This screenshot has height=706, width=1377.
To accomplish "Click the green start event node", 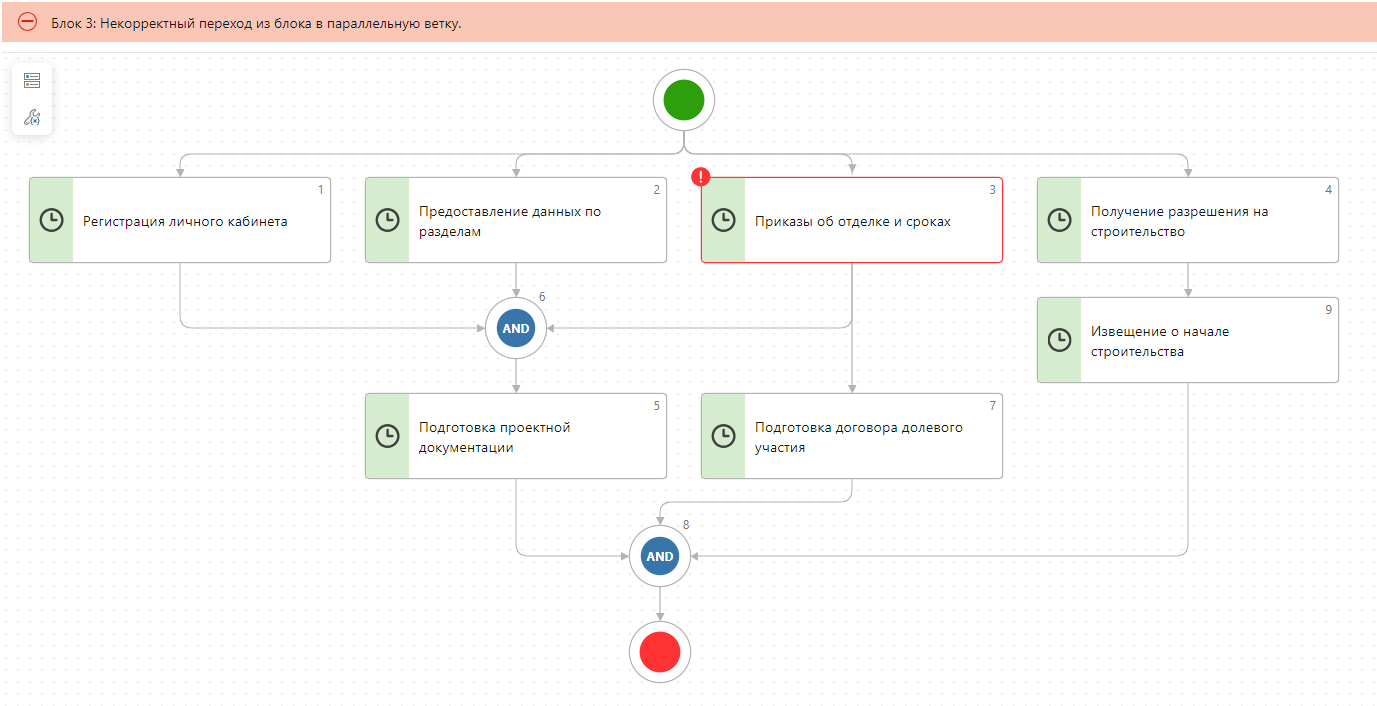I will (x=684, y=101).
